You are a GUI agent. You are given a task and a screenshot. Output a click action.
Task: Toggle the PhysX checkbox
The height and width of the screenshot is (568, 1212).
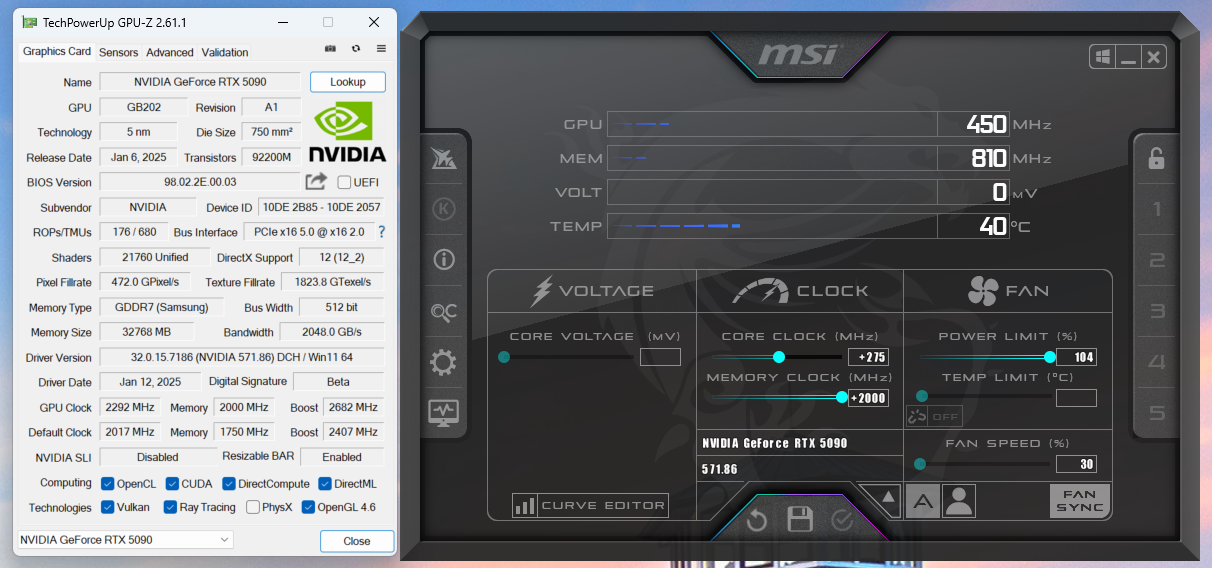[x=253, y=507]
